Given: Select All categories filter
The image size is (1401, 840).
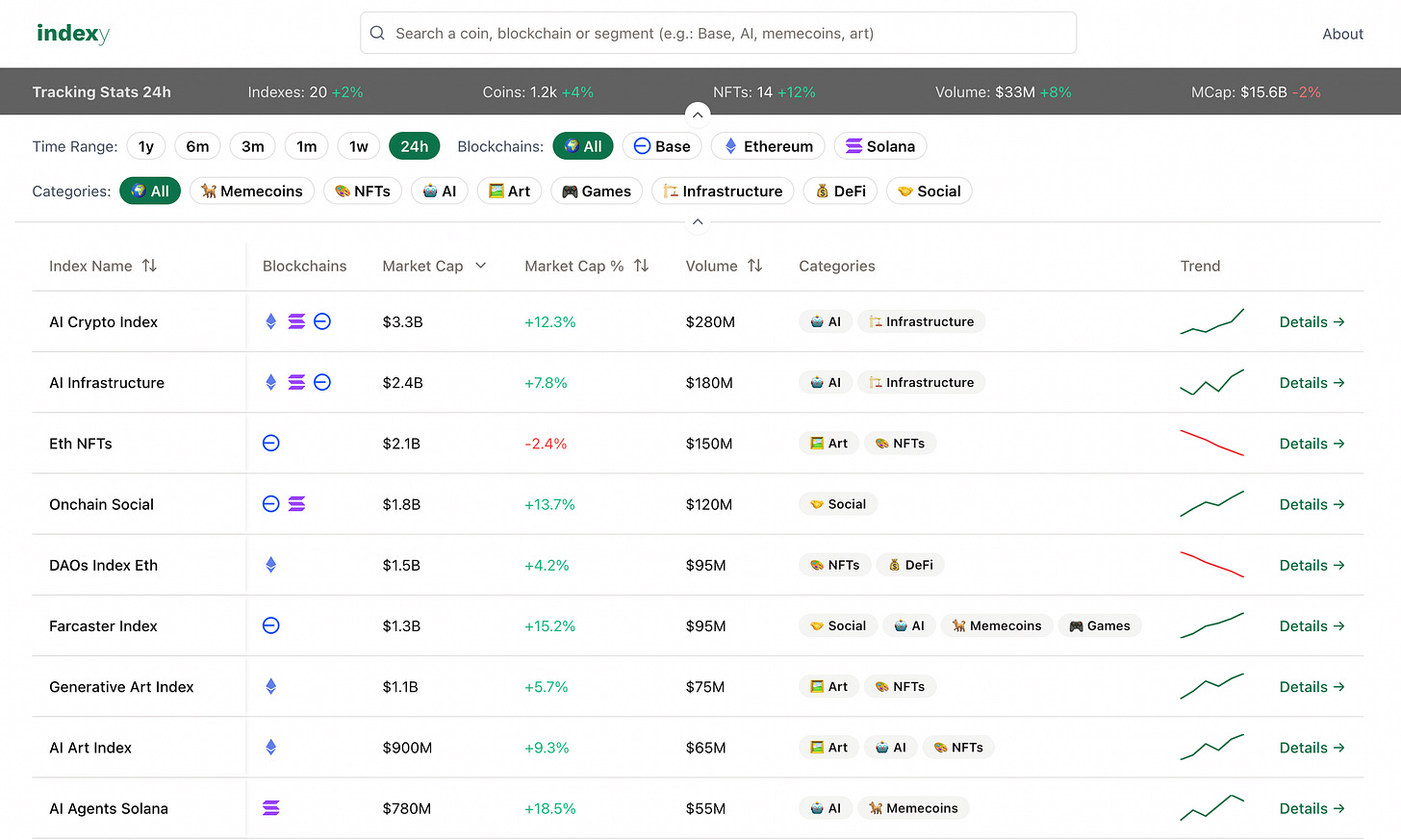Looking at the screenshot, I should (150, 191).
